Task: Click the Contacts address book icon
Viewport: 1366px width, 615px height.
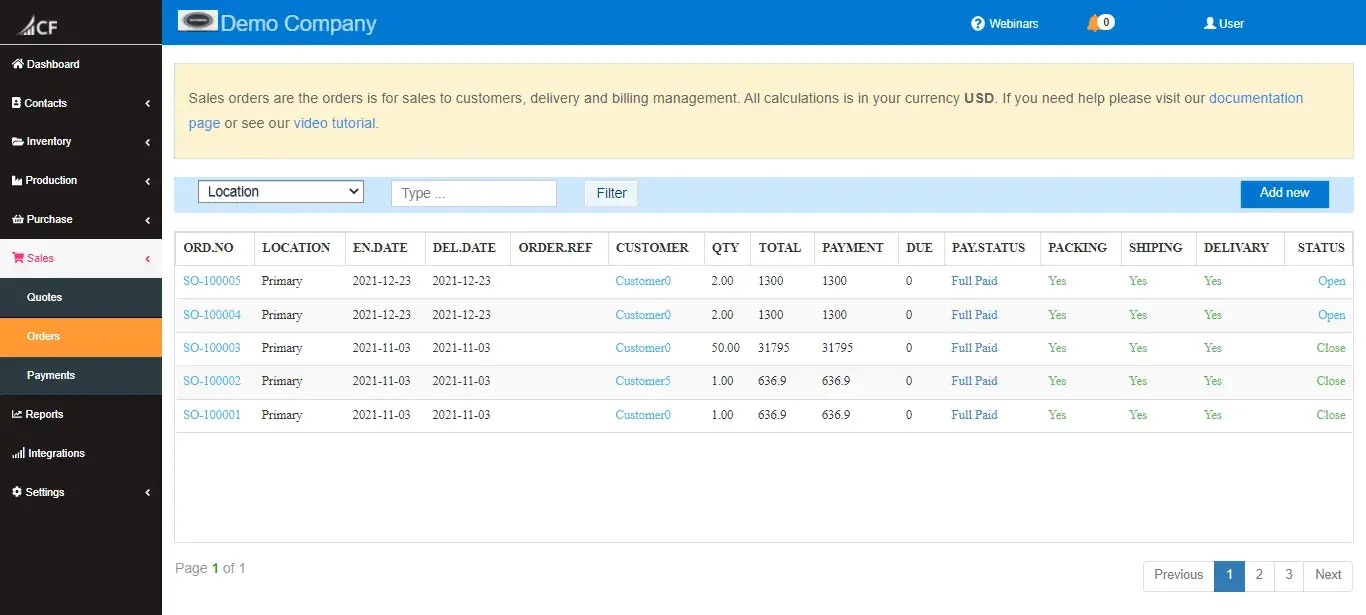Action: (16, 103)
